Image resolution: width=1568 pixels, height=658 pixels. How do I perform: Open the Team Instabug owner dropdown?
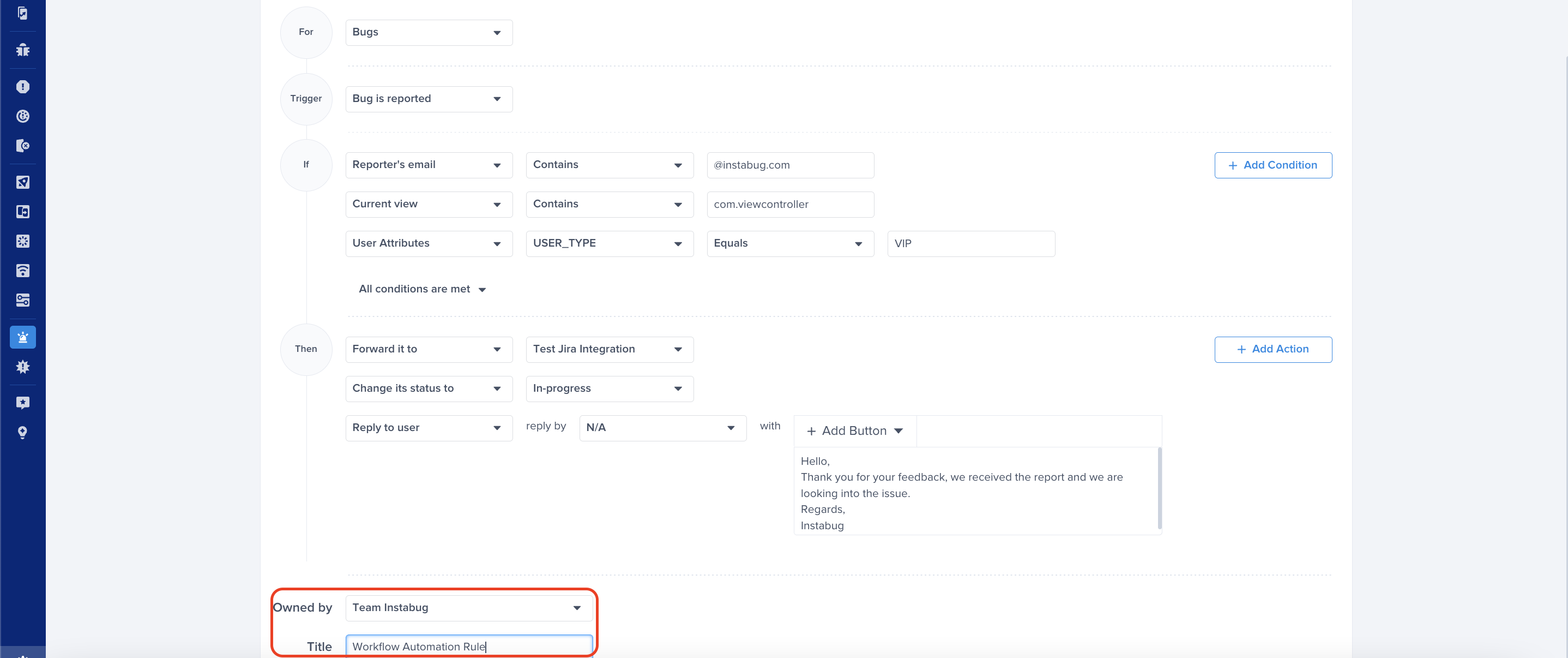tap(468, 607)
